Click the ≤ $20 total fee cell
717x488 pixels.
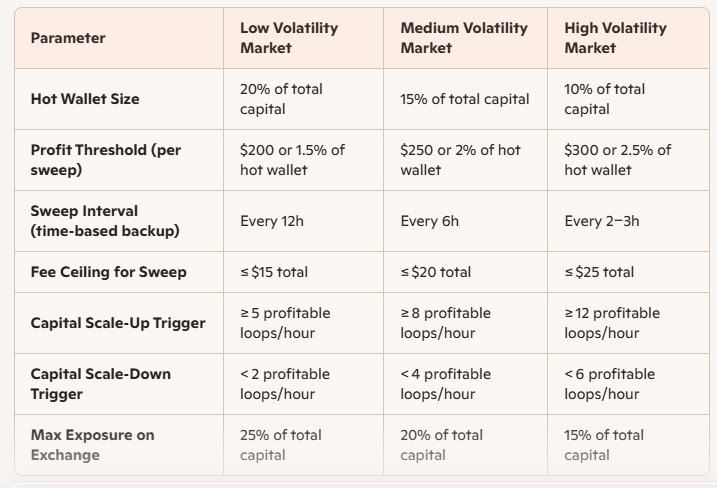435,272
